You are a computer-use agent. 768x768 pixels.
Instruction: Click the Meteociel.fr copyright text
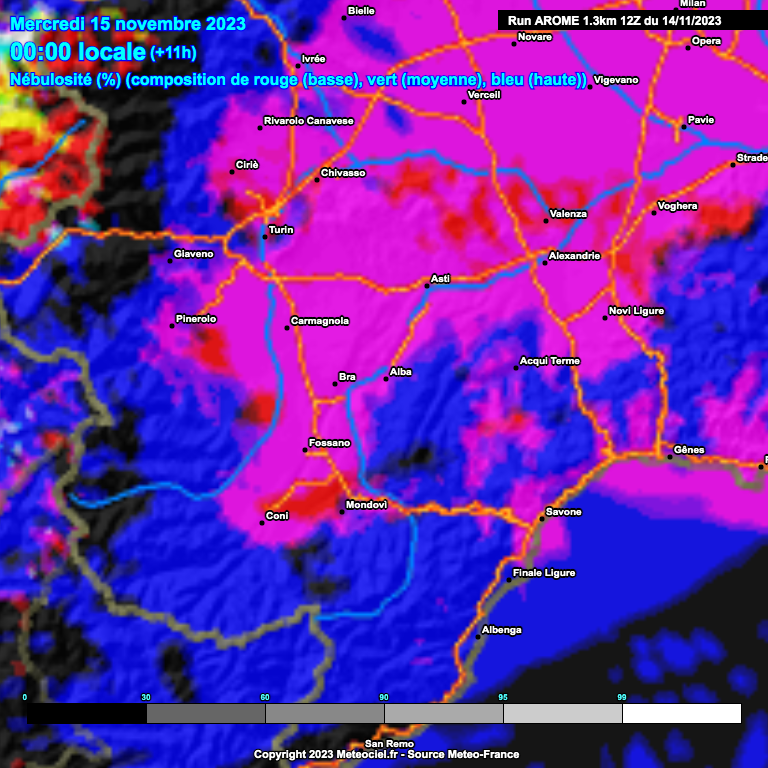(386, 754)
